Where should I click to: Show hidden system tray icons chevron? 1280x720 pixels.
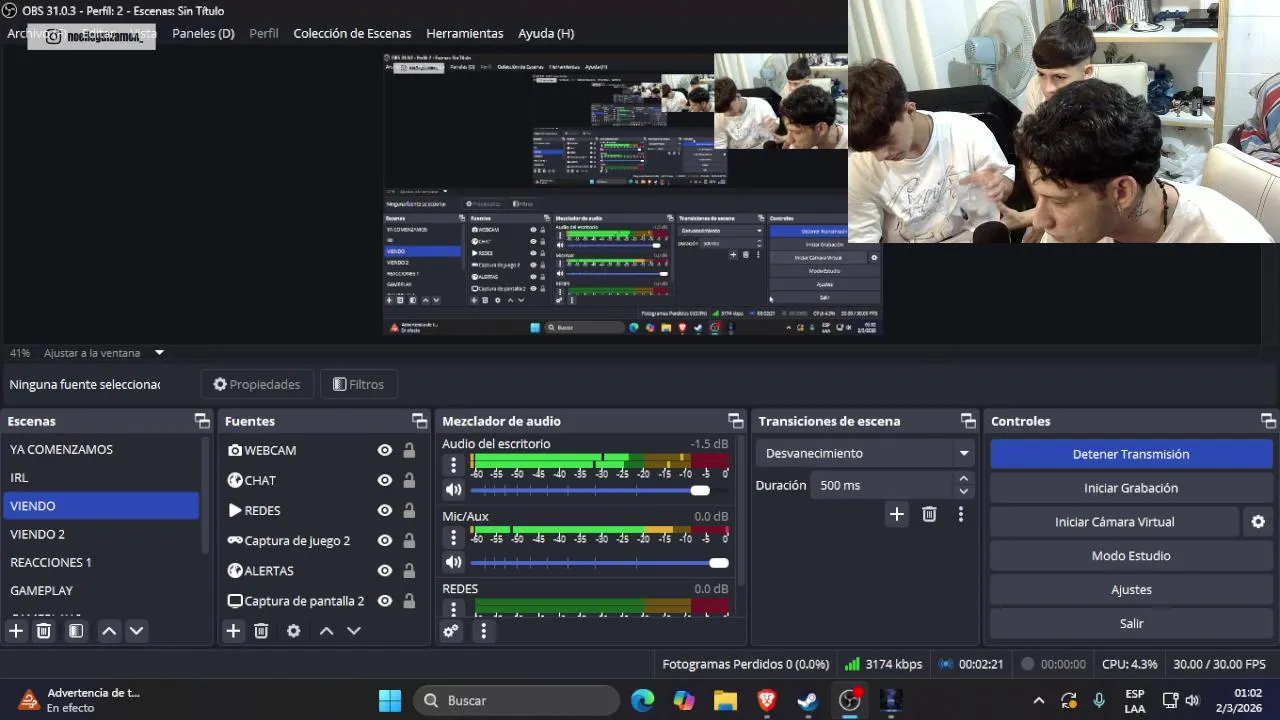1039,700
